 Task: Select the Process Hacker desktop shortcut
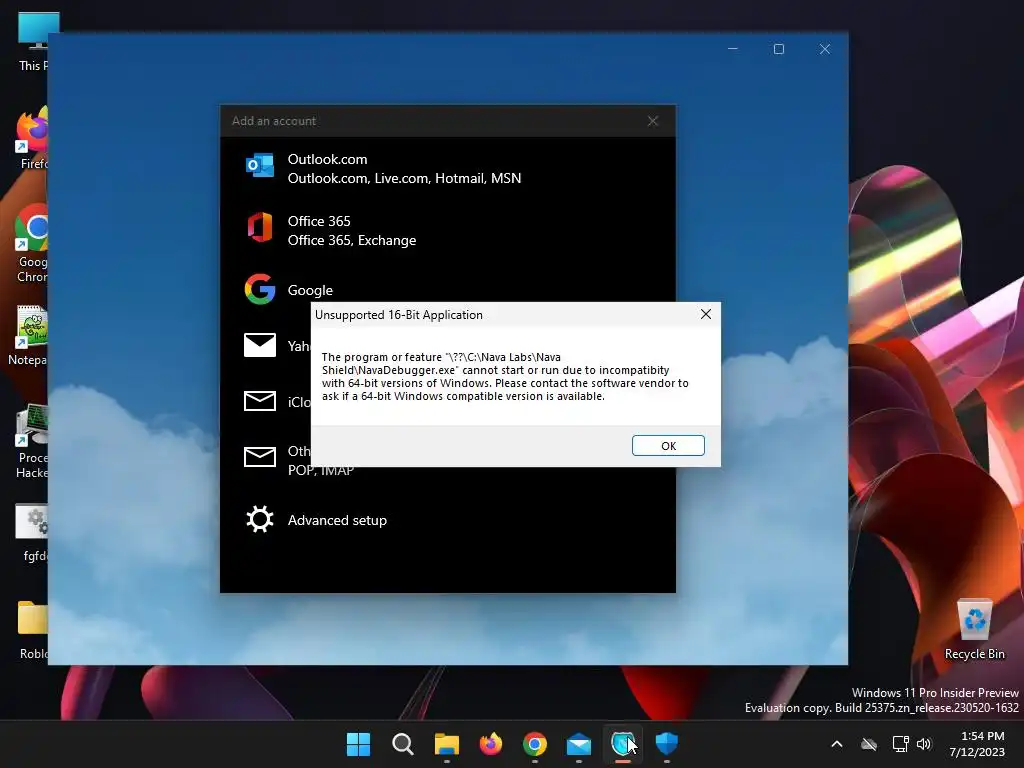[x=33, y=441]
